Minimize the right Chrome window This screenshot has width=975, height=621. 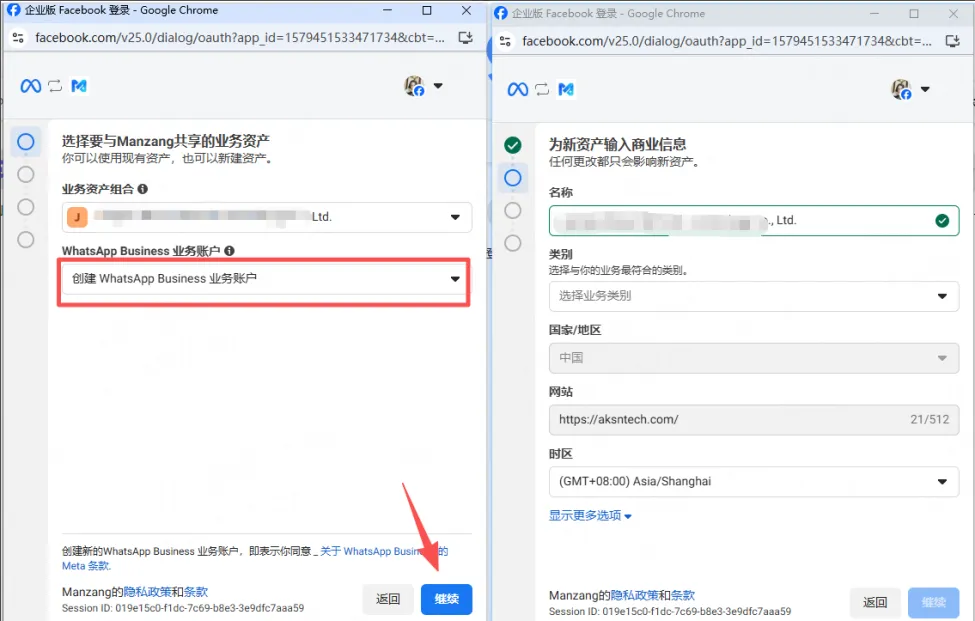pyautogui.click(x=874, y=14)
